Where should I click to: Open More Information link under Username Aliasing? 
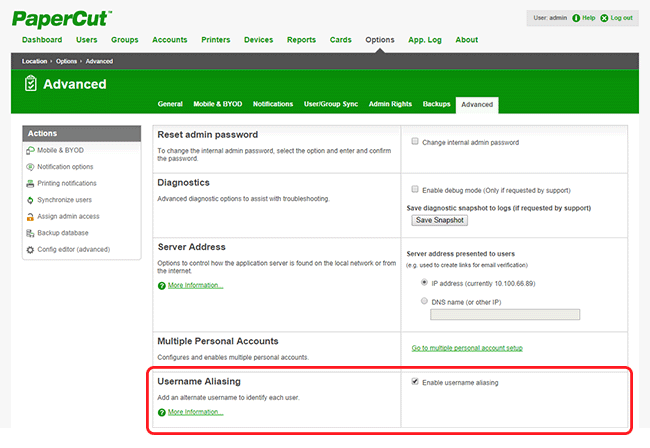point(195,412)
